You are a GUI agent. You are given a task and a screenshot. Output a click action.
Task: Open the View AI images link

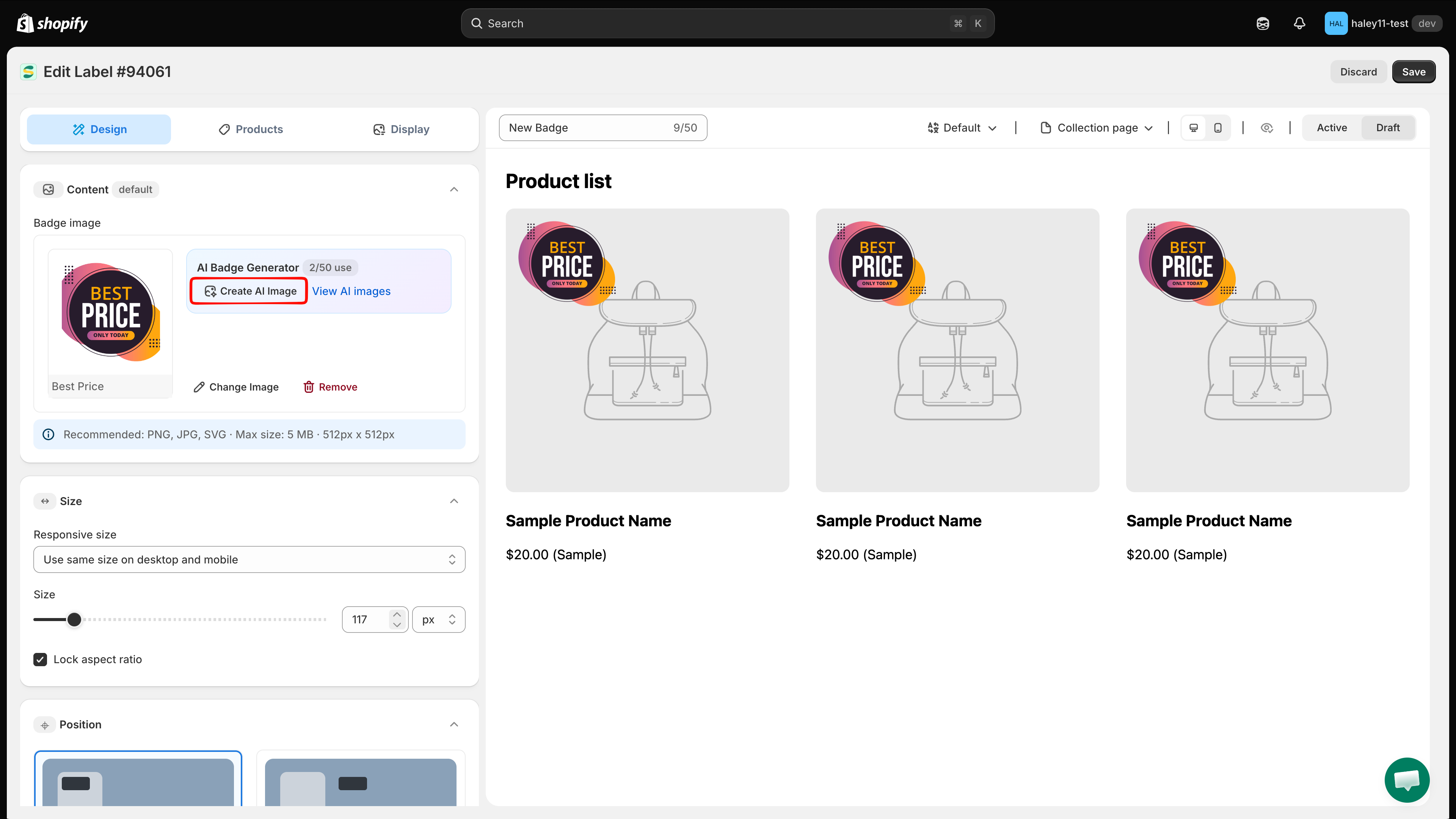point(351,291)
